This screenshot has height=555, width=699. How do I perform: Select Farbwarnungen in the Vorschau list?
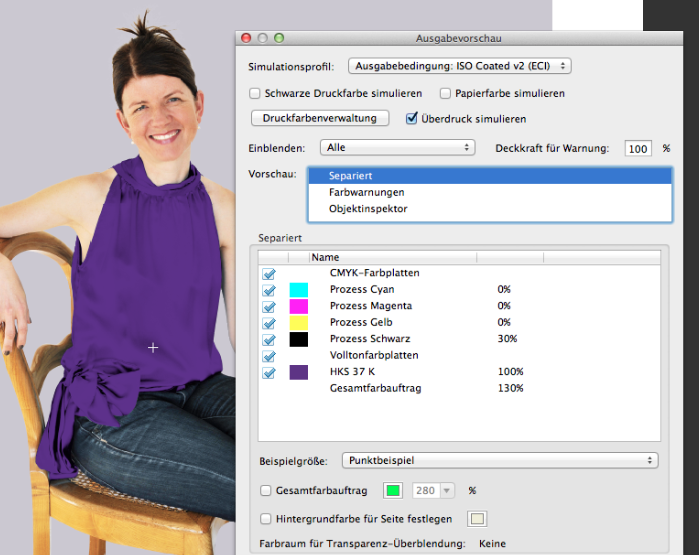(x=489, y=192)
